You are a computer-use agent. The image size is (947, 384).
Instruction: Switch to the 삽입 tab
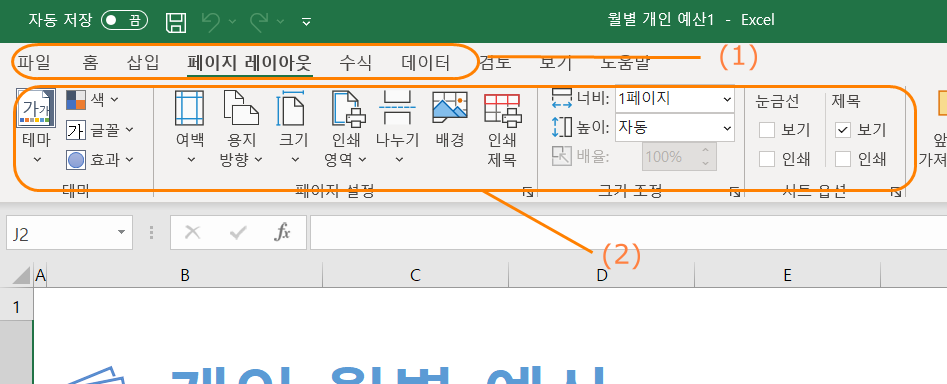[143, 62]
